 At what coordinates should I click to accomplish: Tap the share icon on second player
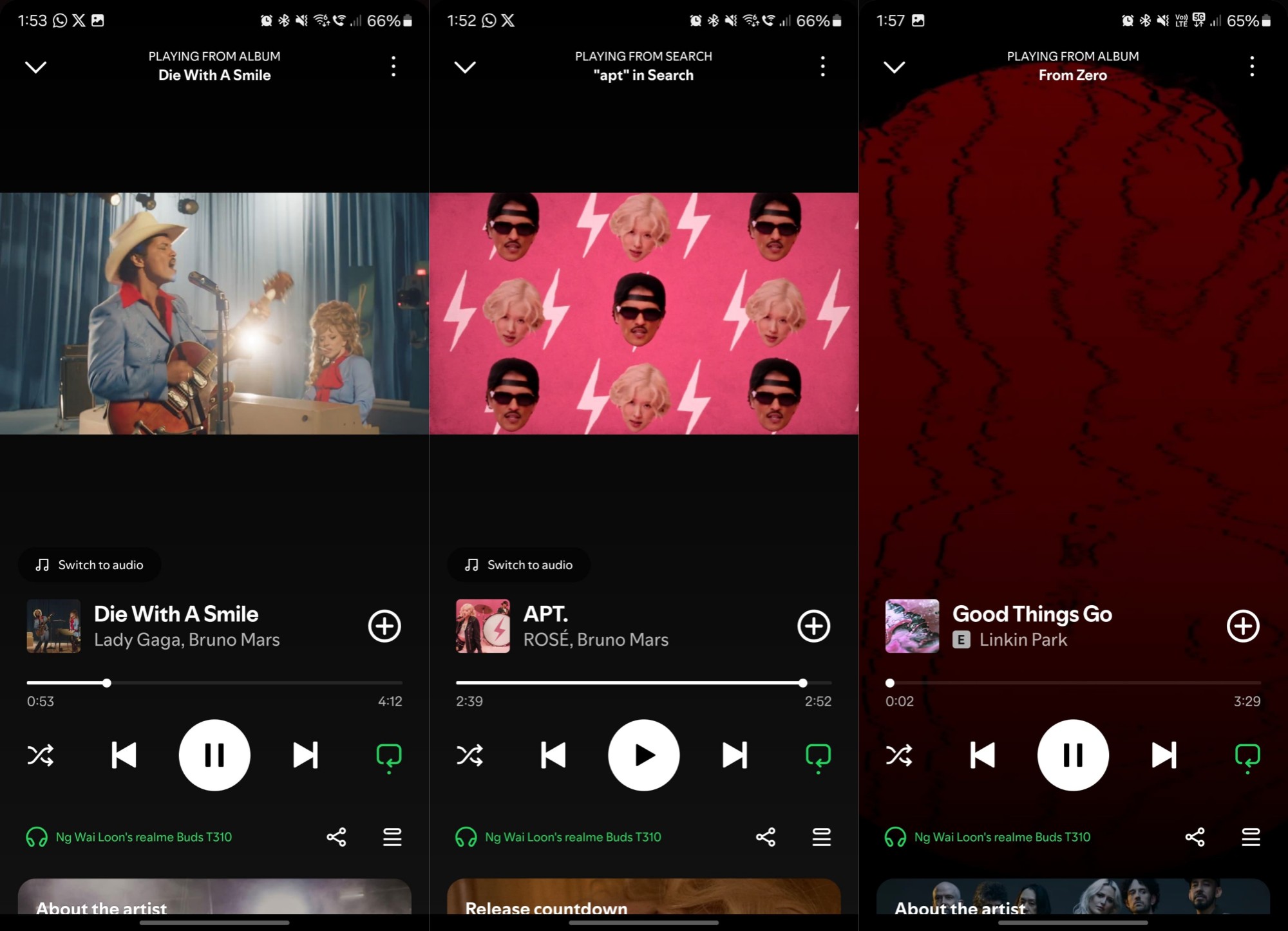tap(766, 836)
